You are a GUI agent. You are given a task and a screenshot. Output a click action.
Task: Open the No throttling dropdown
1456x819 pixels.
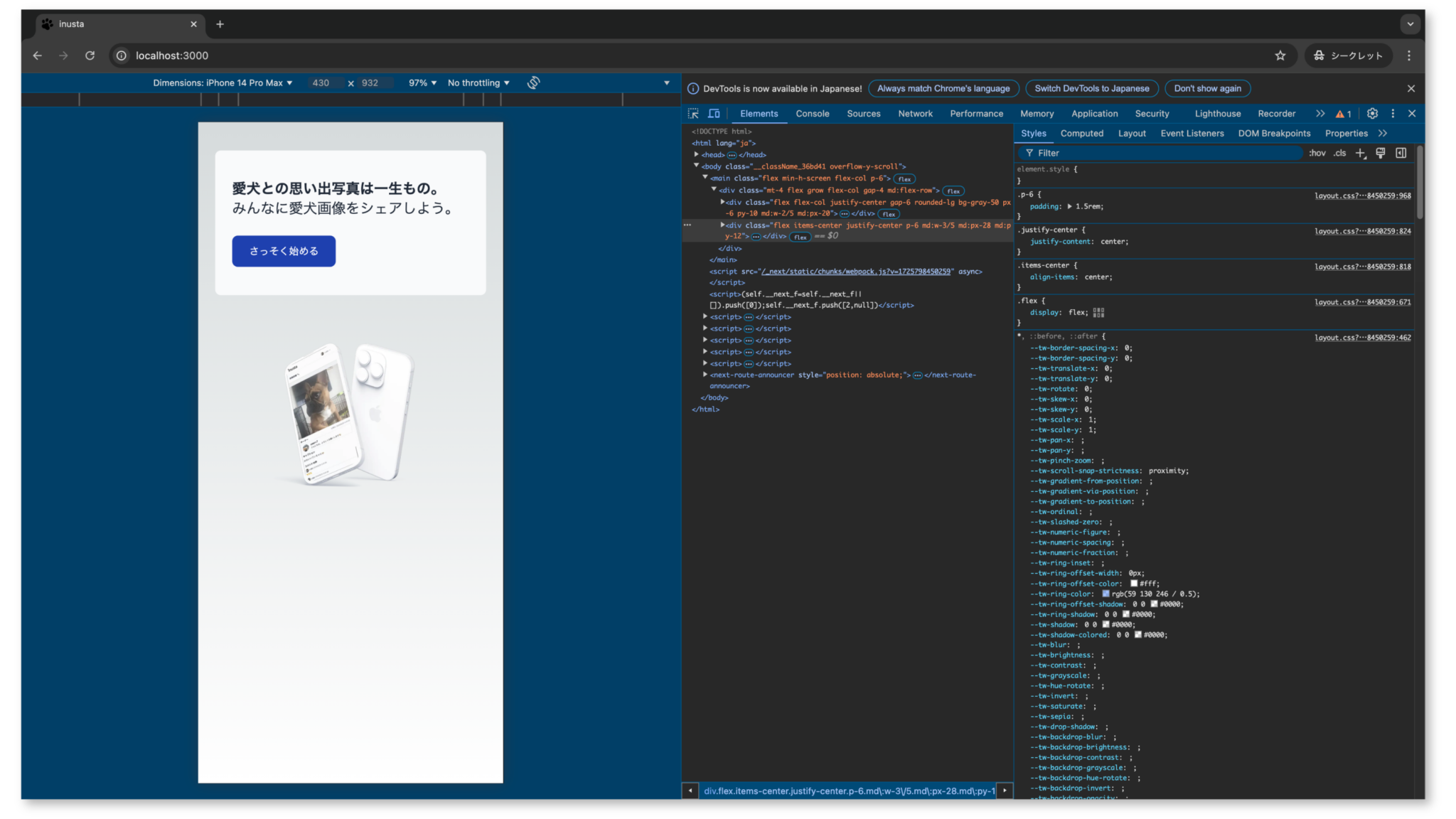pos(478,83)
